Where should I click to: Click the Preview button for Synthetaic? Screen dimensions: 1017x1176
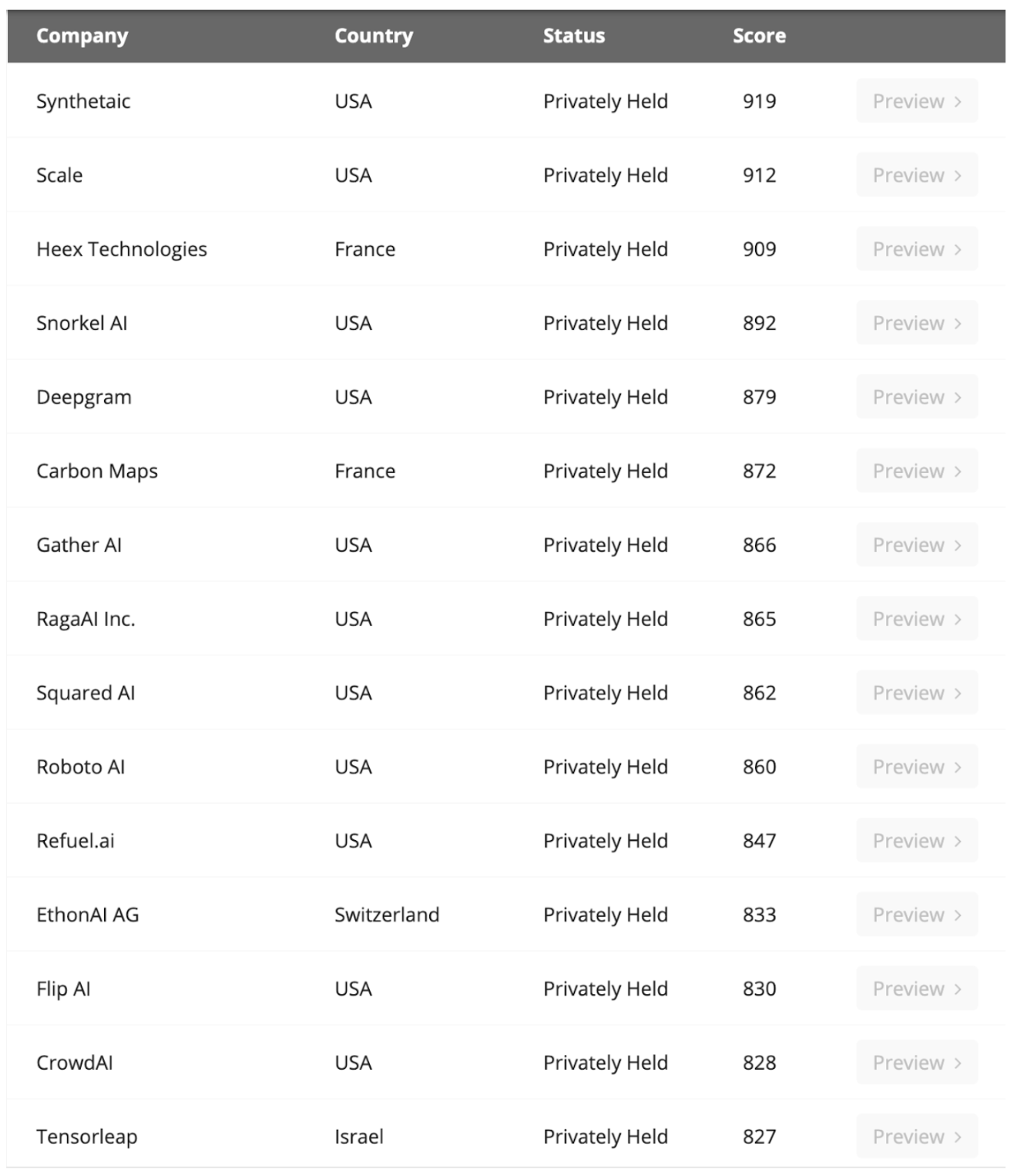point(916,101)
